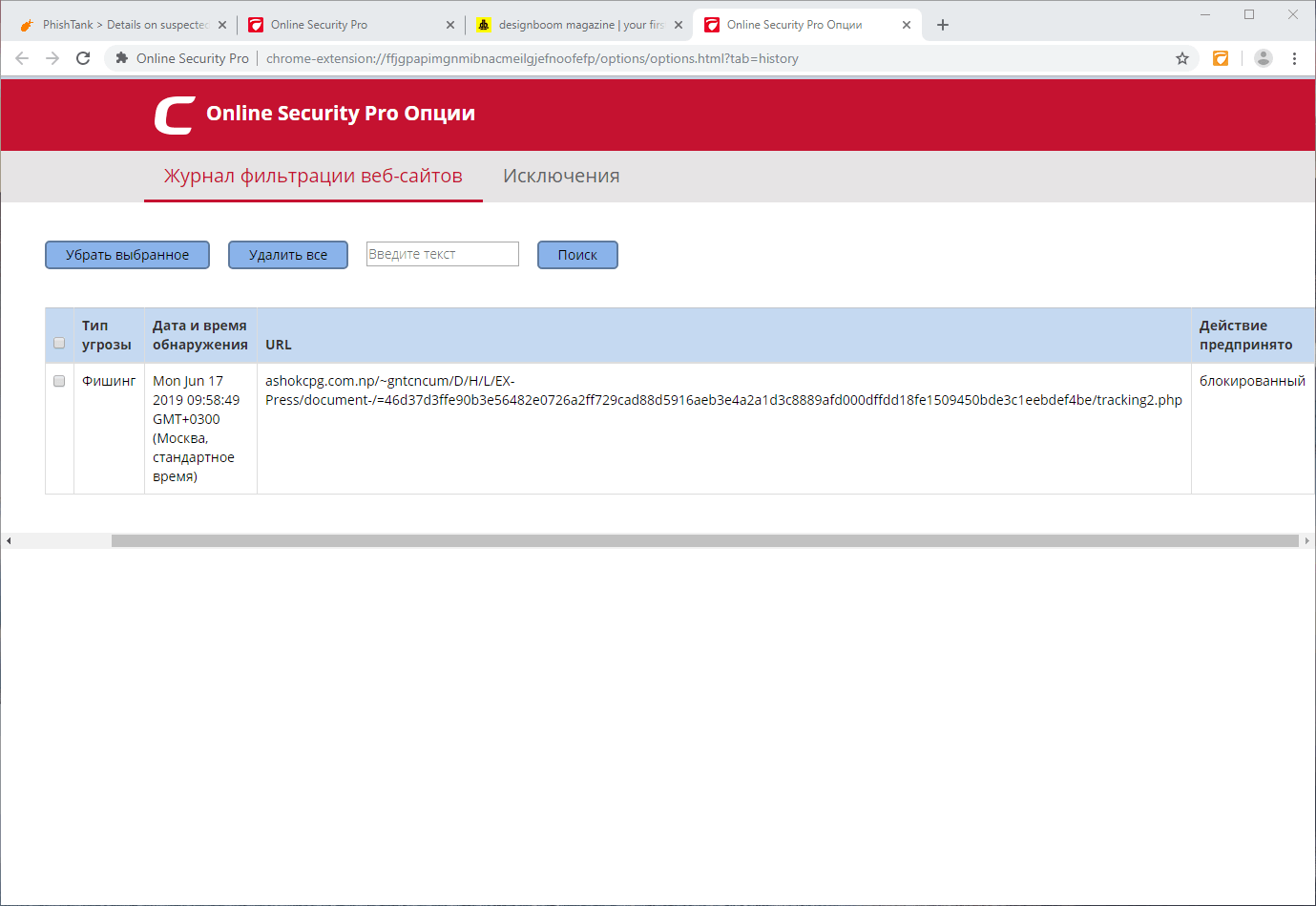The height and width of the screenshot is (906, 1316).
Task: Toggle the select-all checkbox in table header
Action: pyautogui.click(x=59, y=343)
